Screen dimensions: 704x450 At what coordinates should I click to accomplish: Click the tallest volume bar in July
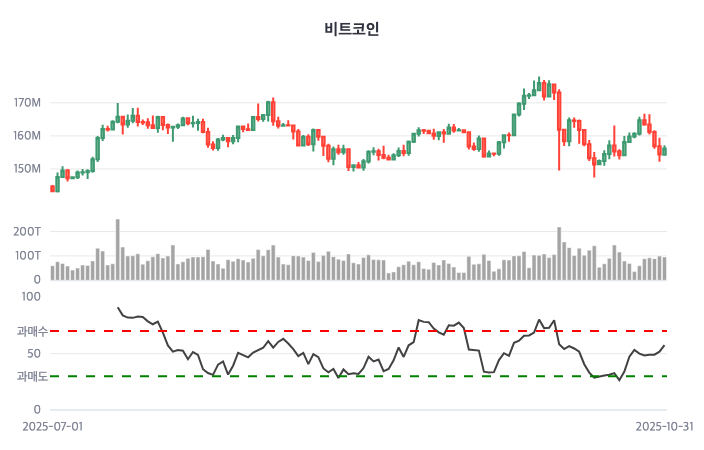coord(117,249)
